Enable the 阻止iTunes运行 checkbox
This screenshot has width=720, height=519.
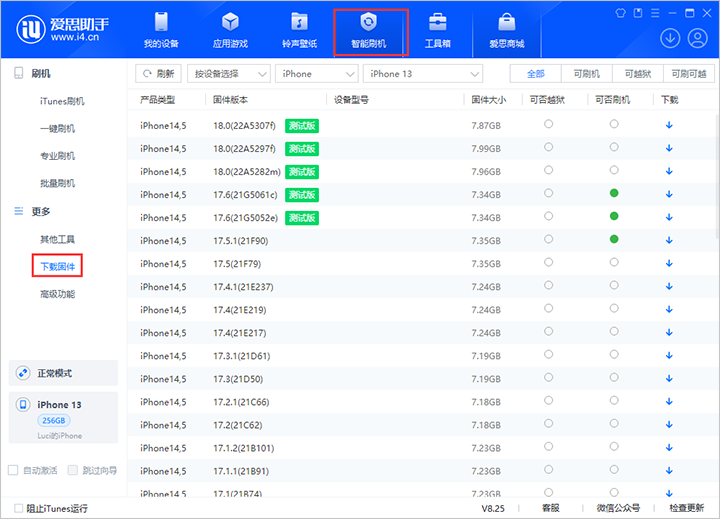18,508
